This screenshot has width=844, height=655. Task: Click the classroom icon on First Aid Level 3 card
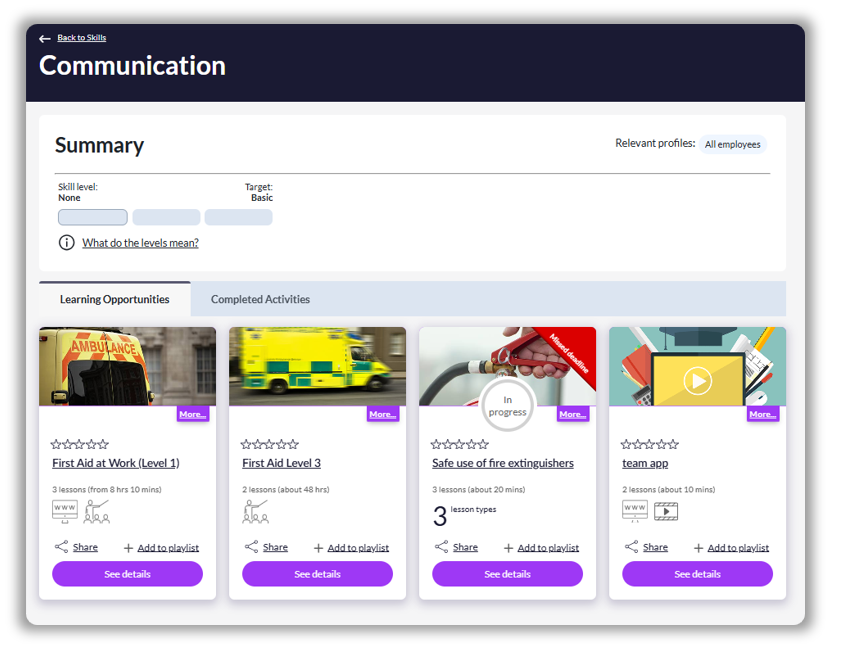click(255, 511)
